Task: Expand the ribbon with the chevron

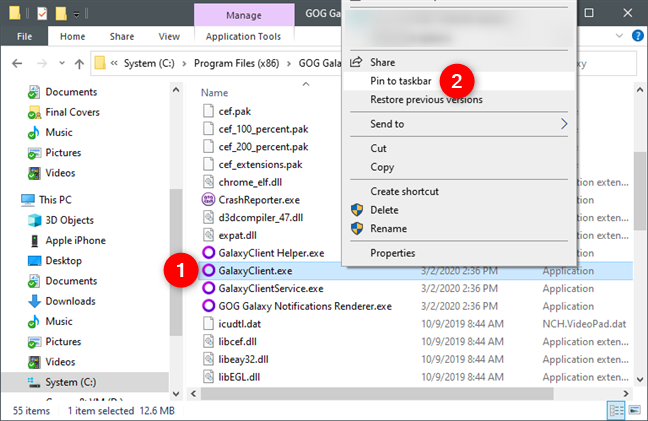Action: (x=619, y=36)
